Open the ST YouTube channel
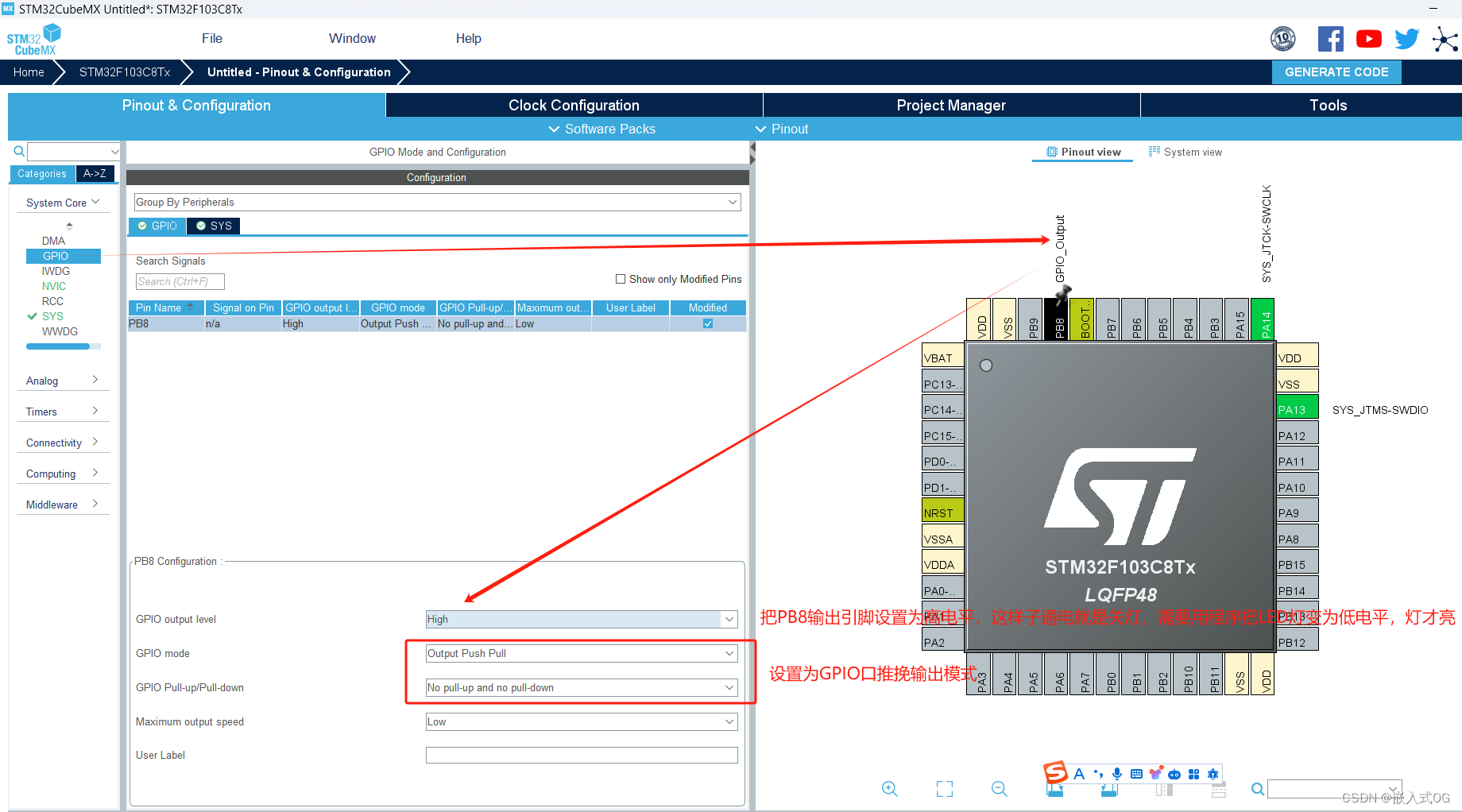The width and height of the screenshot is (1462, 812). pyautogui.click(x=1368, y=39)
